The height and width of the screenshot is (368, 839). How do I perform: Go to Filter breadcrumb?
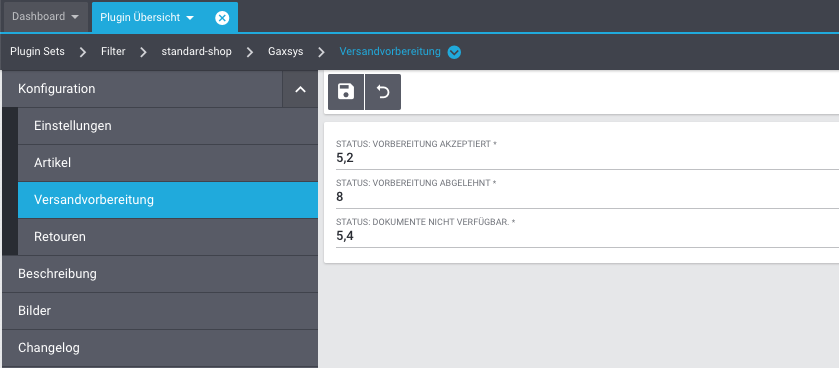[x=113, y=52]
